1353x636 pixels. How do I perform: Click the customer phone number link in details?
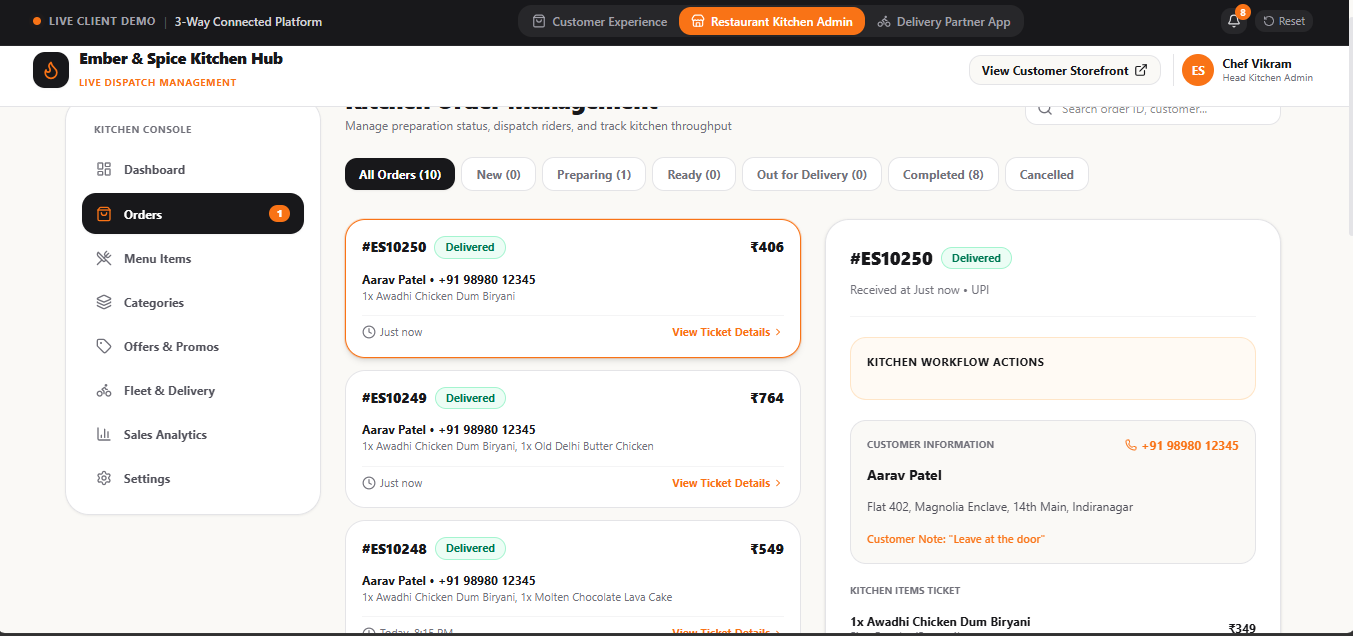click(1190, 446)
